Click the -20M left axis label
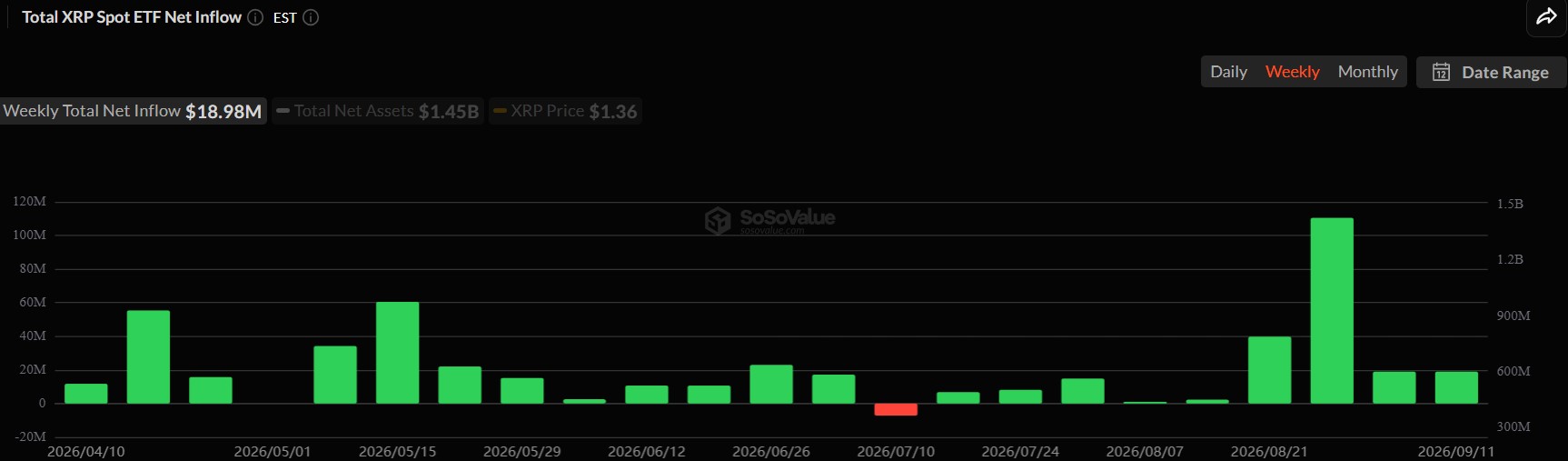The height and width of the screenshot is (461, 1568). click(30, 436)
